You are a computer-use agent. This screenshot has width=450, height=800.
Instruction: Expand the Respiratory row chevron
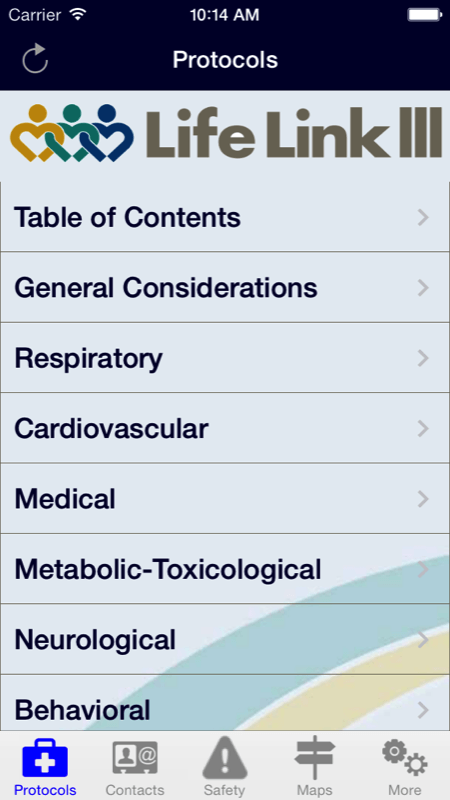[x=423, y=358]
